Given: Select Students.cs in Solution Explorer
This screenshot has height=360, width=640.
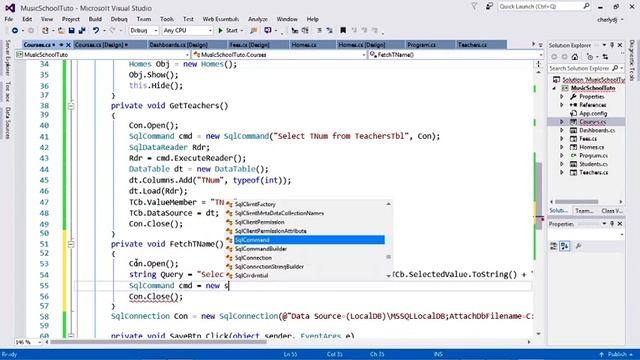Looking at the screenshot, I should click(593, 164).
